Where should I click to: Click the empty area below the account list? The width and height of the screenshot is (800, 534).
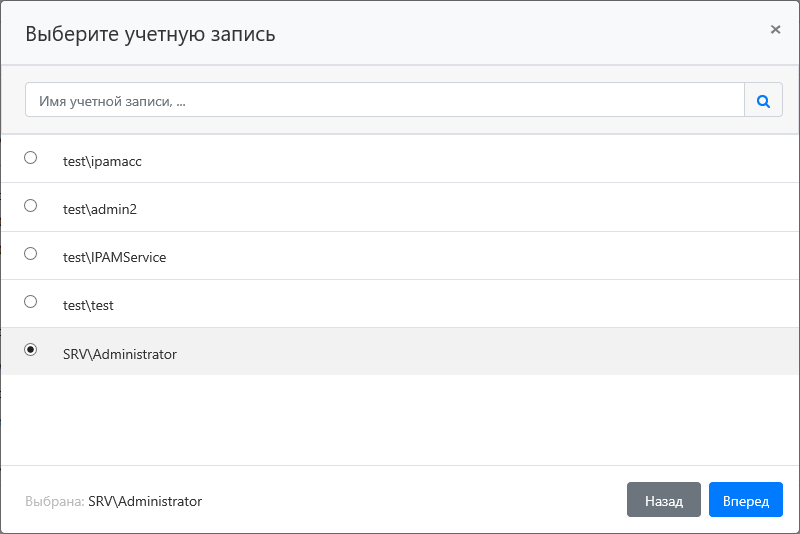400,420
